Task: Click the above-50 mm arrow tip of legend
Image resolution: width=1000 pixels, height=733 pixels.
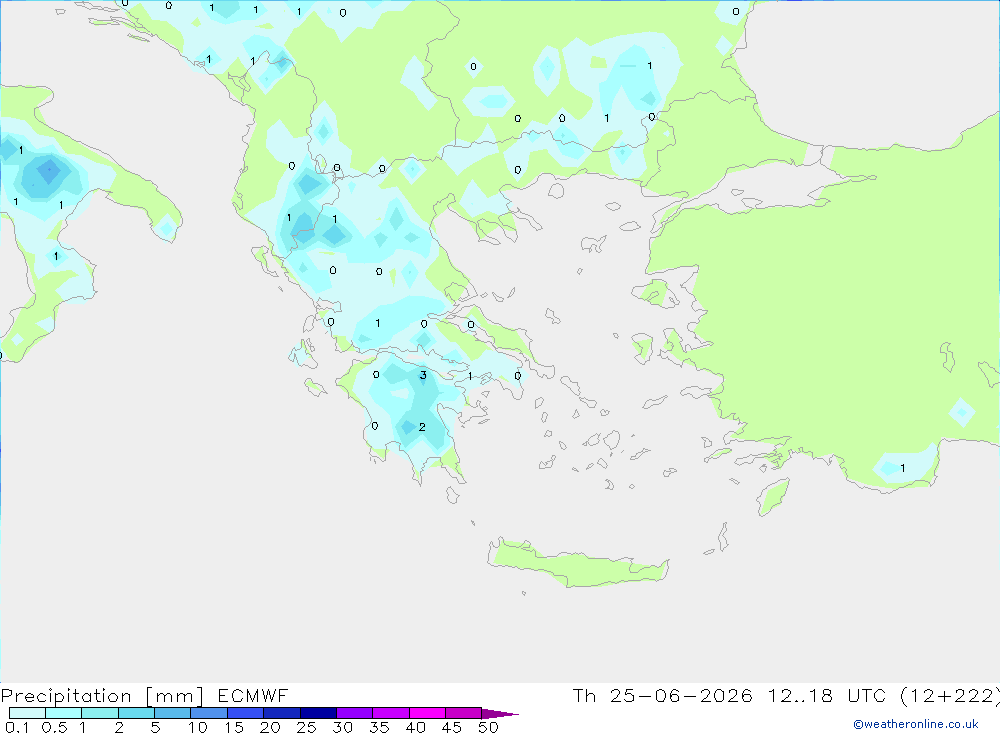Action: pos(499,714)
